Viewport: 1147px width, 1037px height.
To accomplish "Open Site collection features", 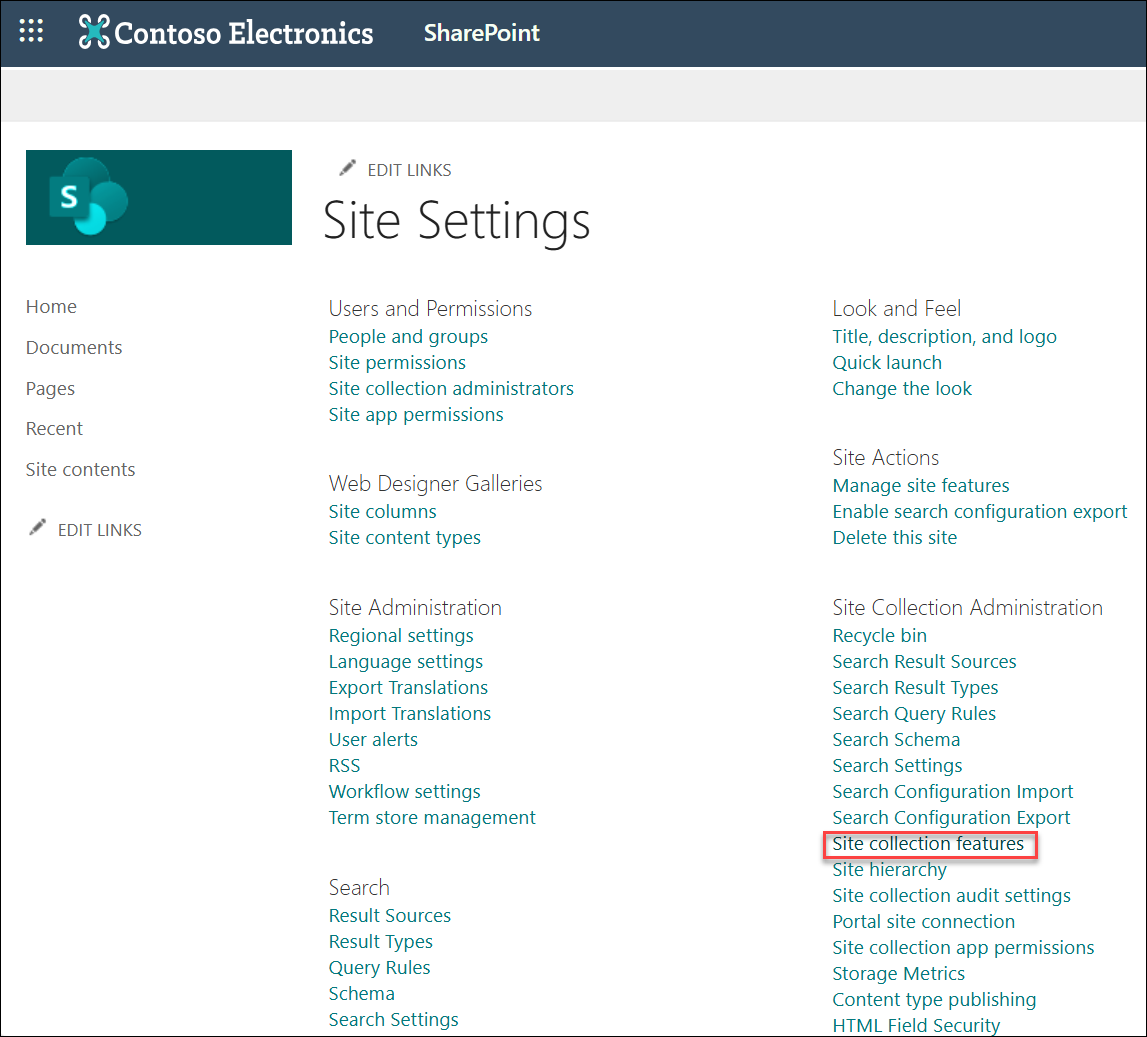I will point(929,844).
